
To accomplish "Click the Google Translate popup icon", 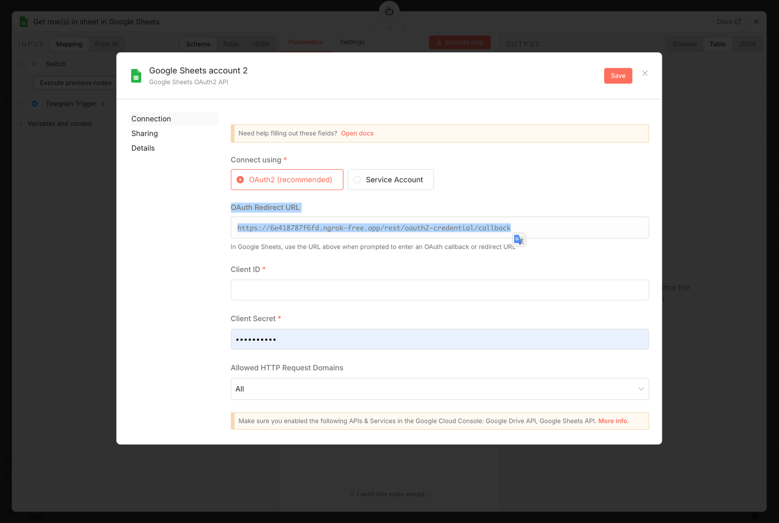I will click(518, 240).
